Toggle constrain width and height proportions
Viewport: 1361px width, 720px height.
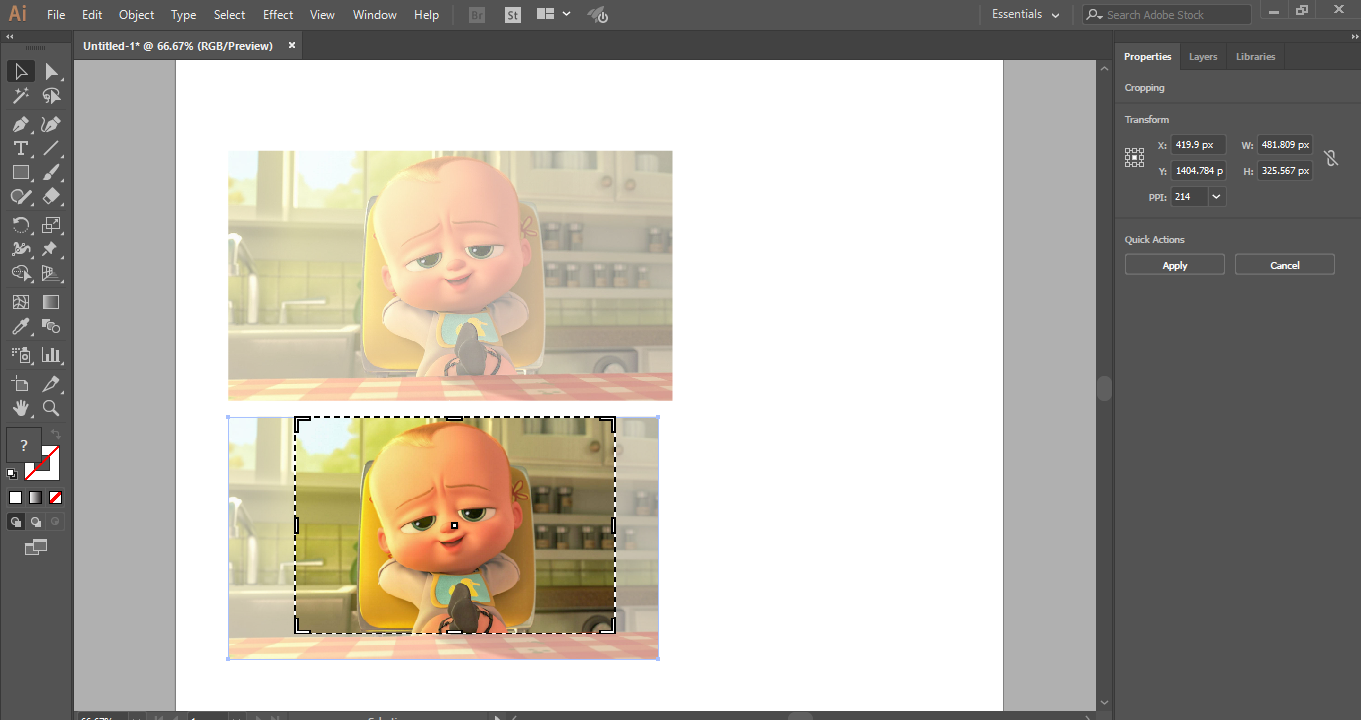coord(1331,158)
